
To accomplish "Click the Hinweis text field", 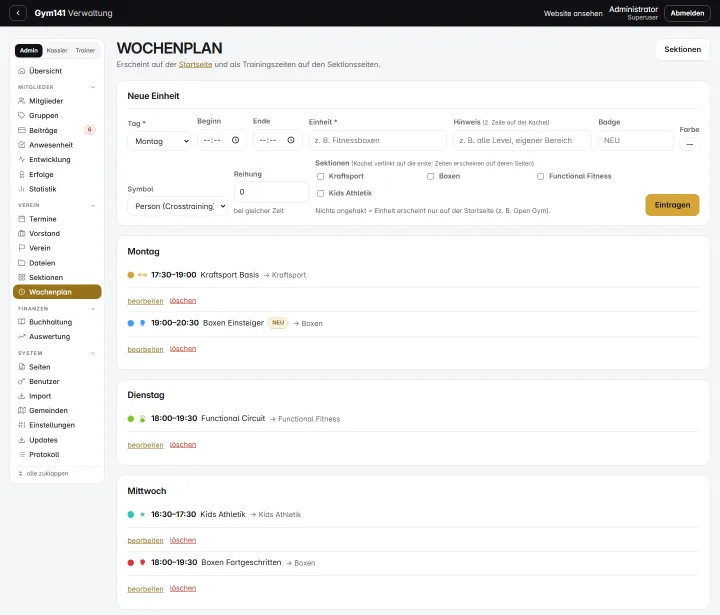I will point(522,140).
